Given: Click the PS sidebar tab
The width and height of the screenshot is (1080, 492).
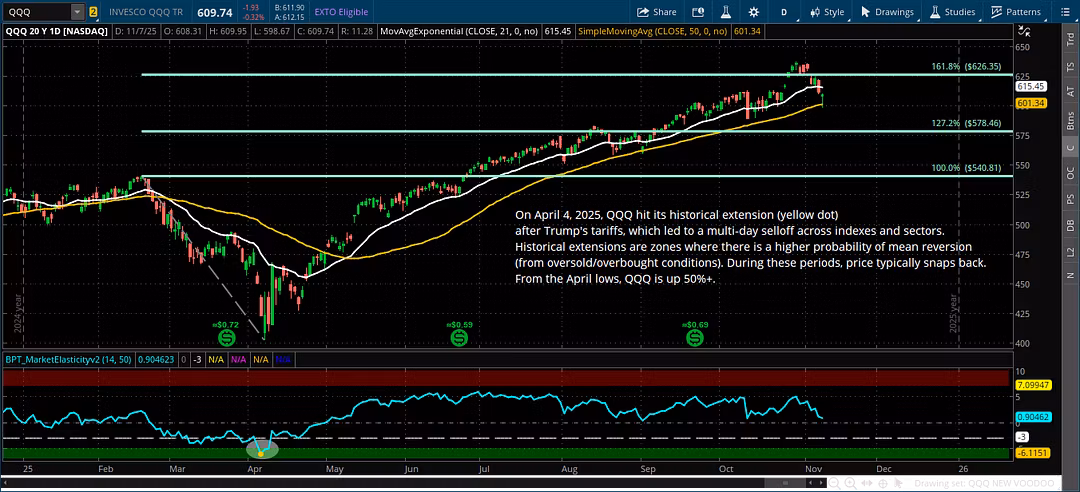Looking at the screenshot, I should coord(1070,199).
